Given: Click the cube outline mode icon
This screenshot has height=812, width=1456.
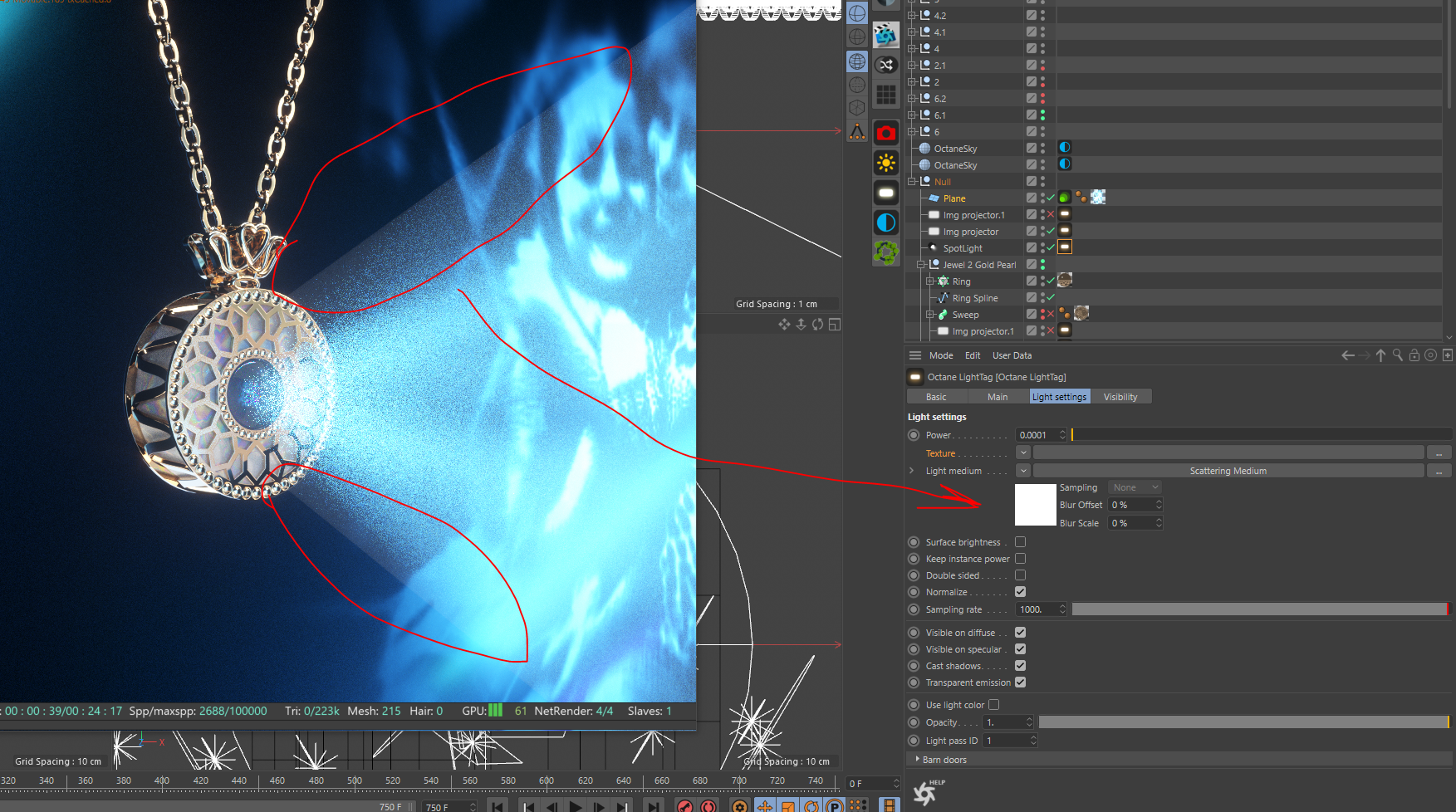Looking at the screenshot, I should tap(857, 108).
